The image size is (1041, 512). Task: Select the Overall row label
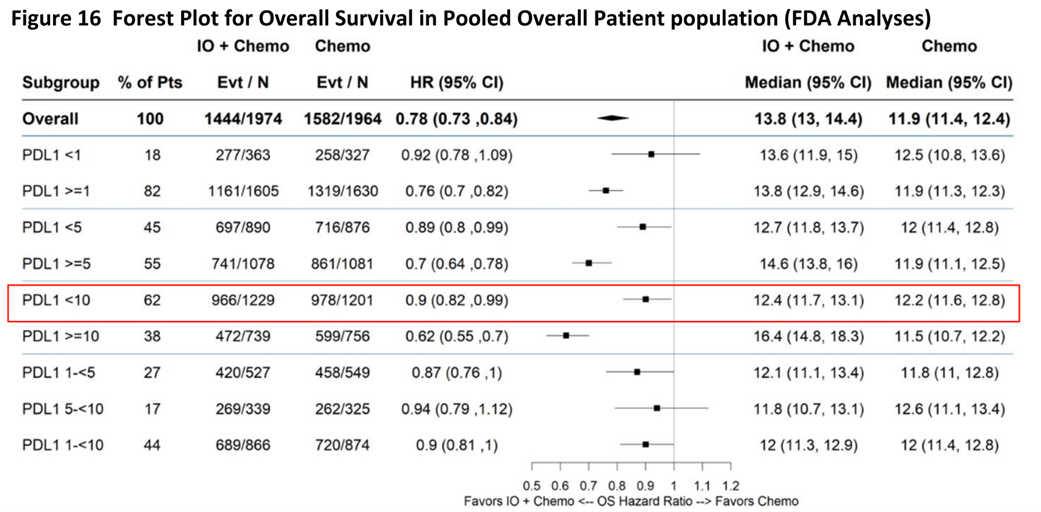pos(50,119)
